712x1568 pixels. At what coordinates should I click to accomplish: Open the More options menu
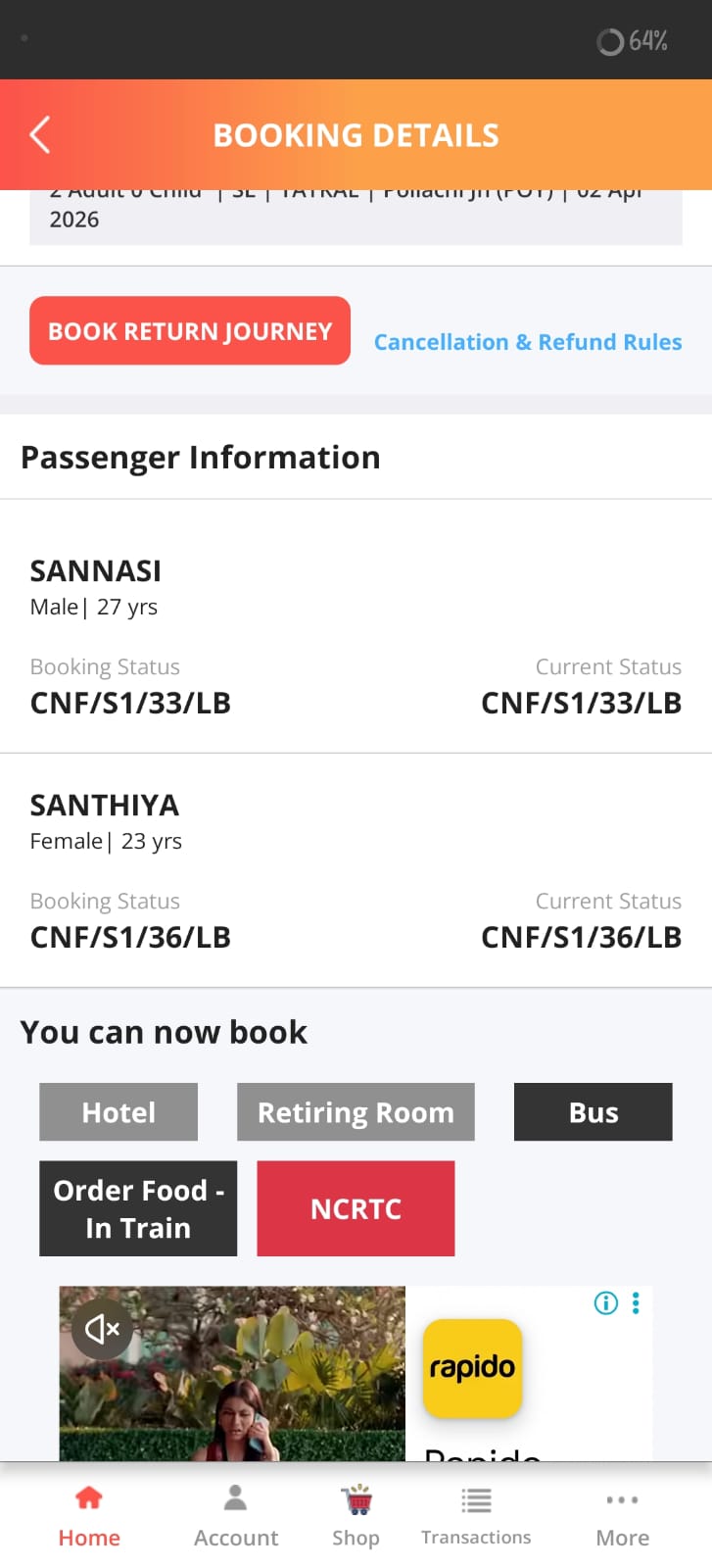[623, 1516]
